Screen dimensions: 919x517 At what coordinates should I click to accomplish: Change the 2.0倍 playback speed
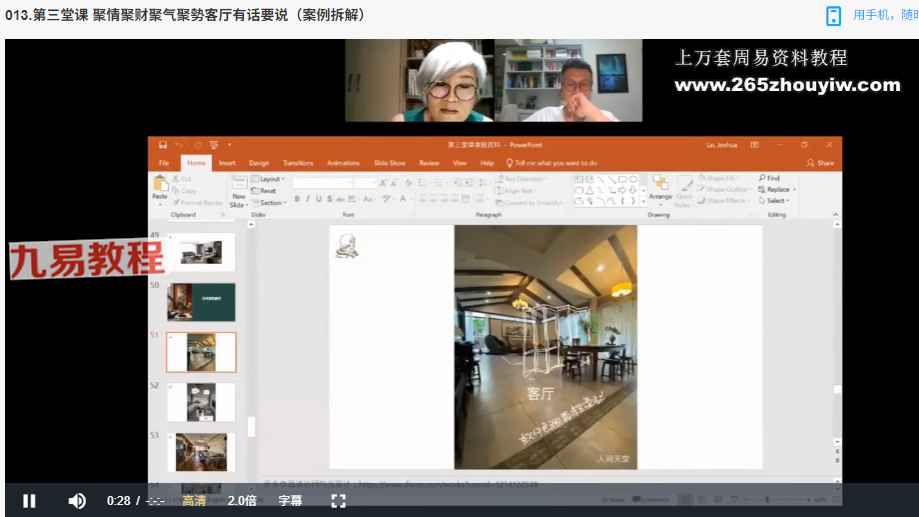tap(241, 501)
